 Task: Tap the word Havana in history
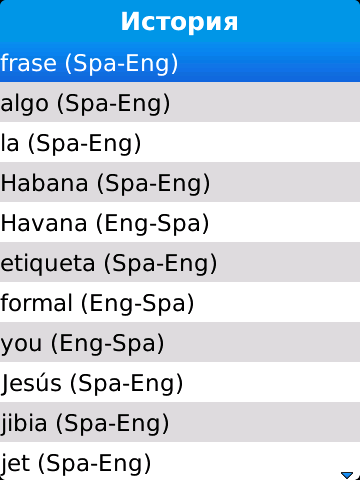click(44, 223)
